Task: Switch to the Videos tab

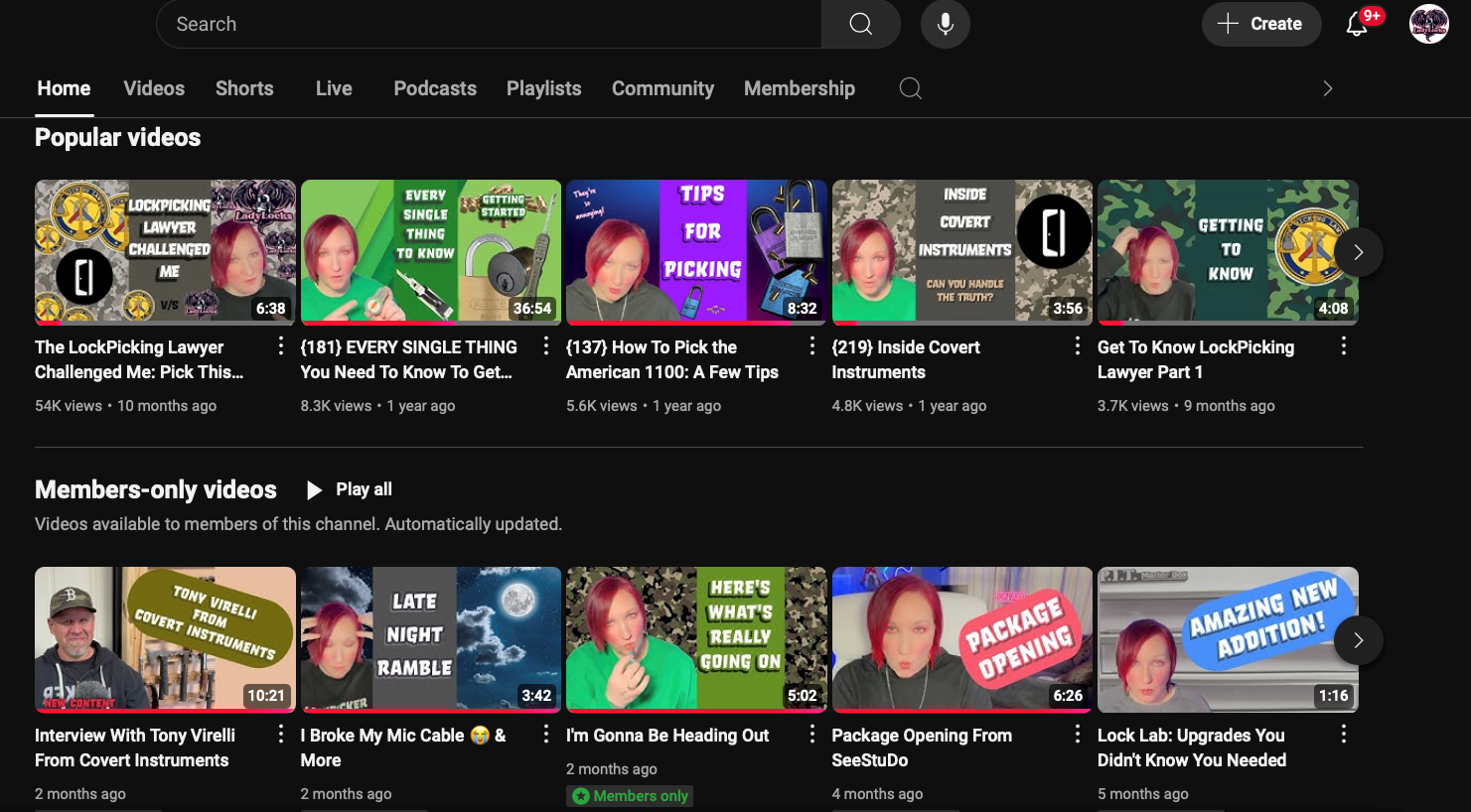Action: [x=154, y=88]
